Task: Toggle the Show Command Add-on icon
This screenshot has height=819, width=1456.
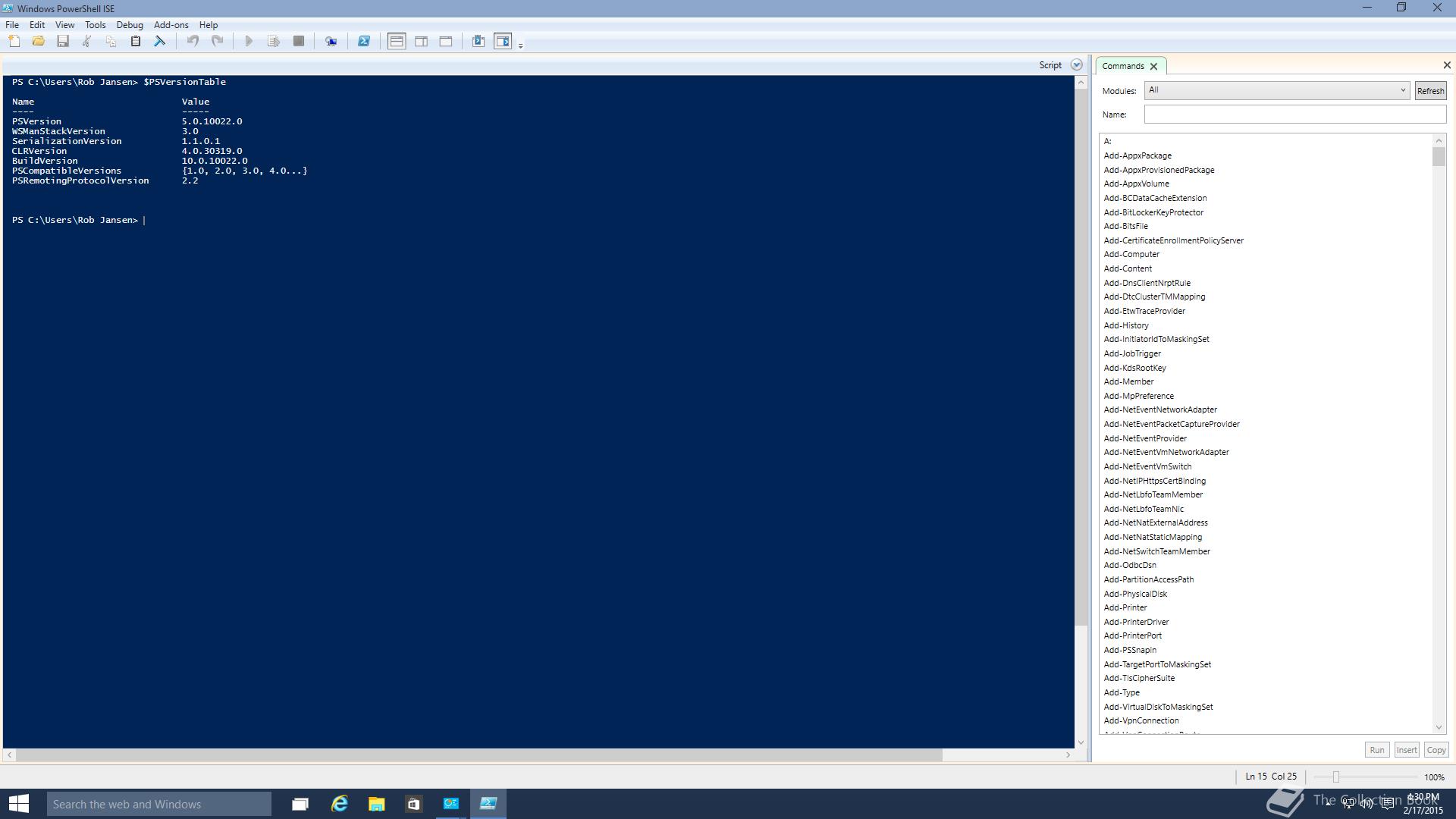Action: [x=503, y=42]
